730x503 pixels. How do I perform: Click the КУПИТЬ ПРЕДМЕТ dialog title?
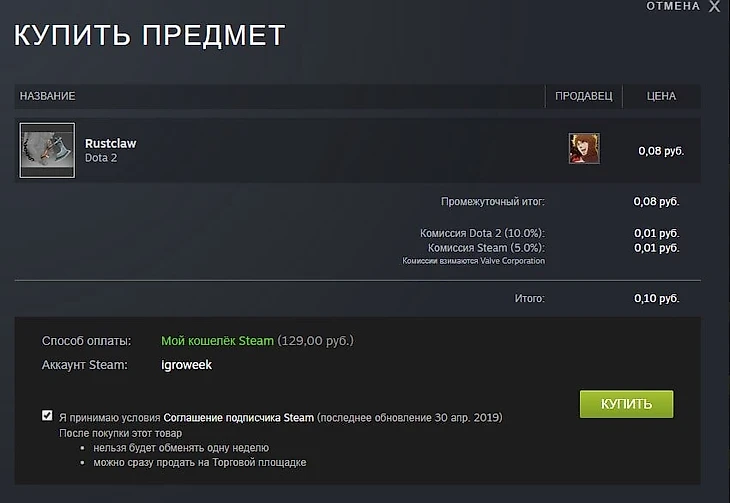pos(149,35)
